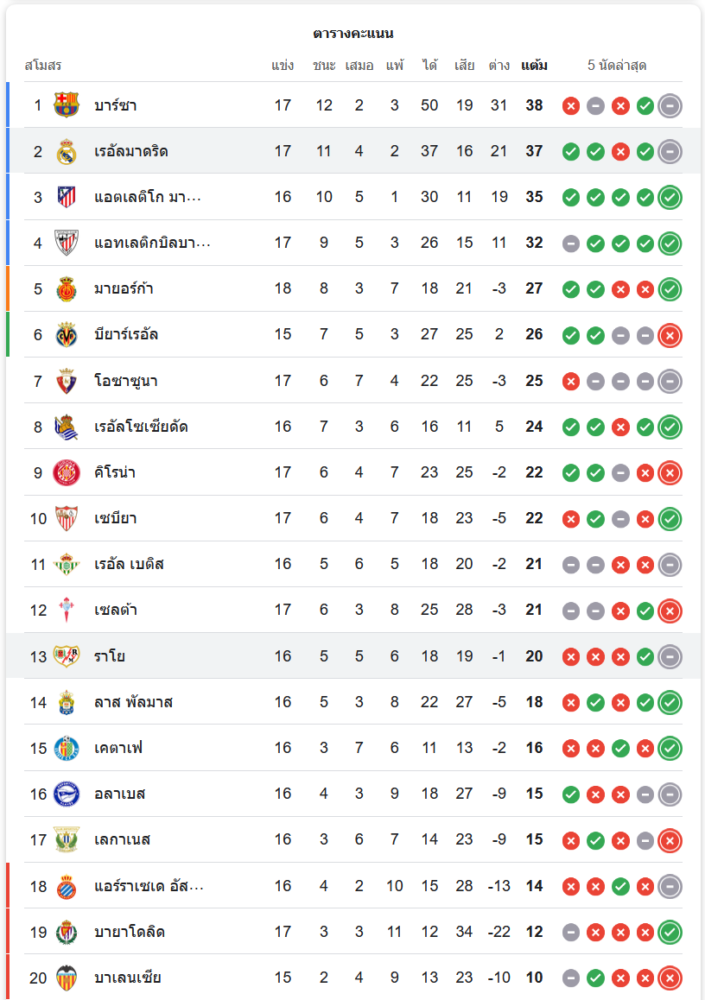This screenshot has width=705, height=1000.
Task: Click Barcelona's latest match result circle
Action: [670, 105]
